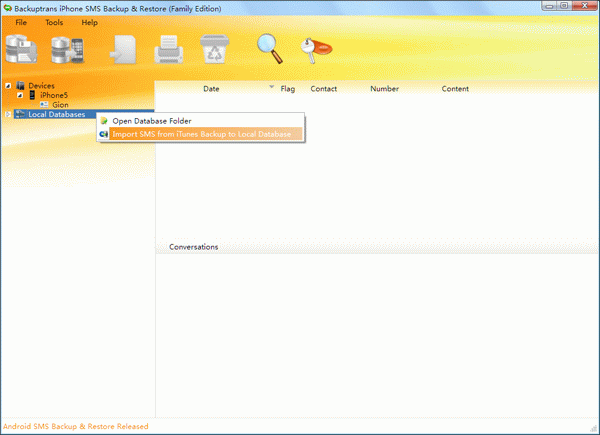Open the Tools menu

[54, 23]
